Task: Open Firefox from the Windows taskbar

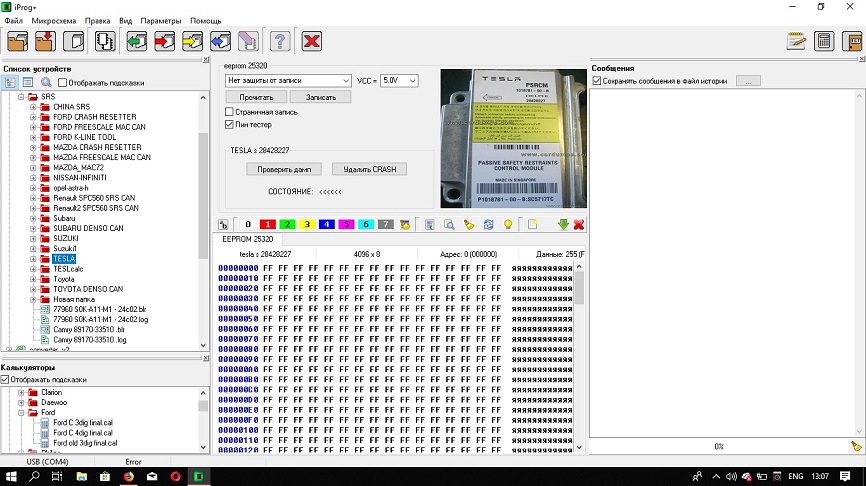Action: [129, 476]
